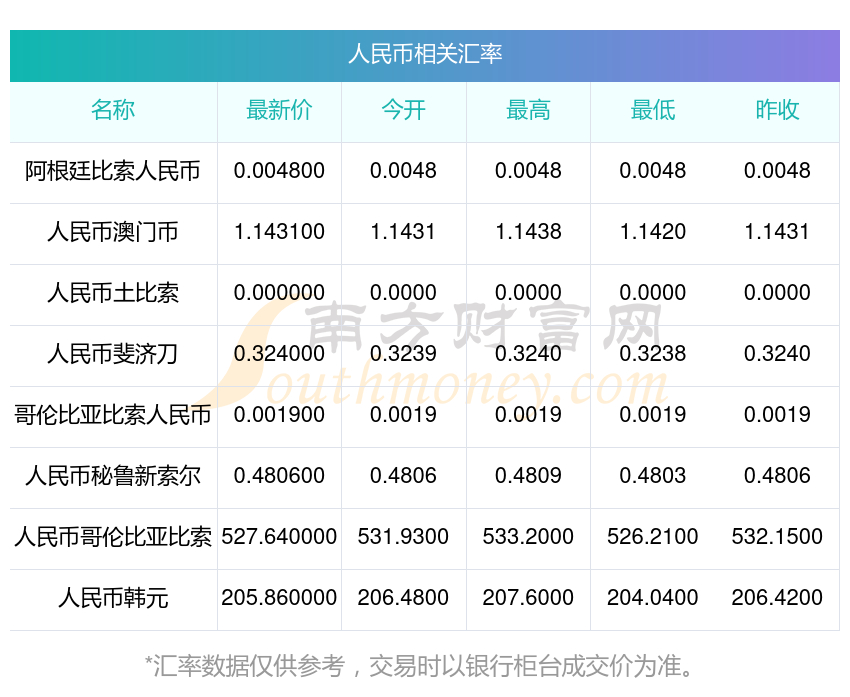Click the 昨收 column header
850x697 pixels.
click(777, 111)
